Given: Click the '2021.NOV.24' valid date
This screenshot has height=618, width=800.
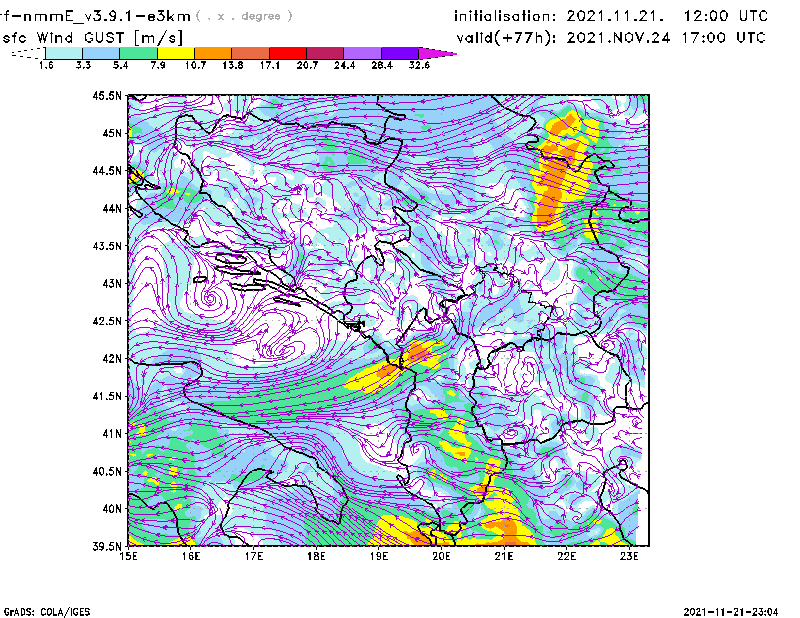Looking at the screenshot, I should coord(618,38).
